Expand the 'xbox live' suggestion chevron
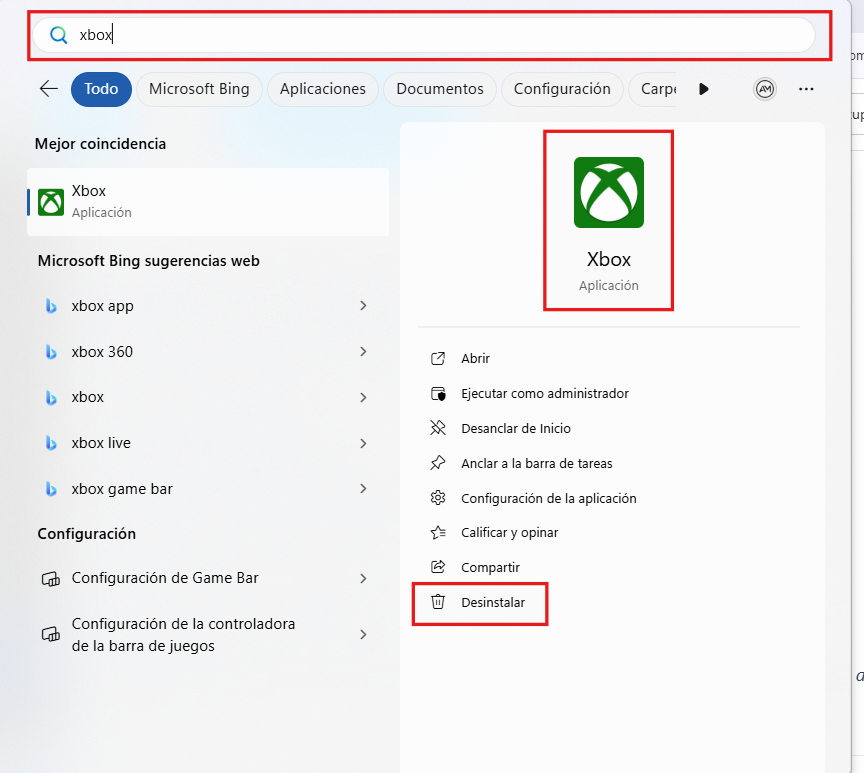This screenshot has width=864, height=773. point(363,443)
